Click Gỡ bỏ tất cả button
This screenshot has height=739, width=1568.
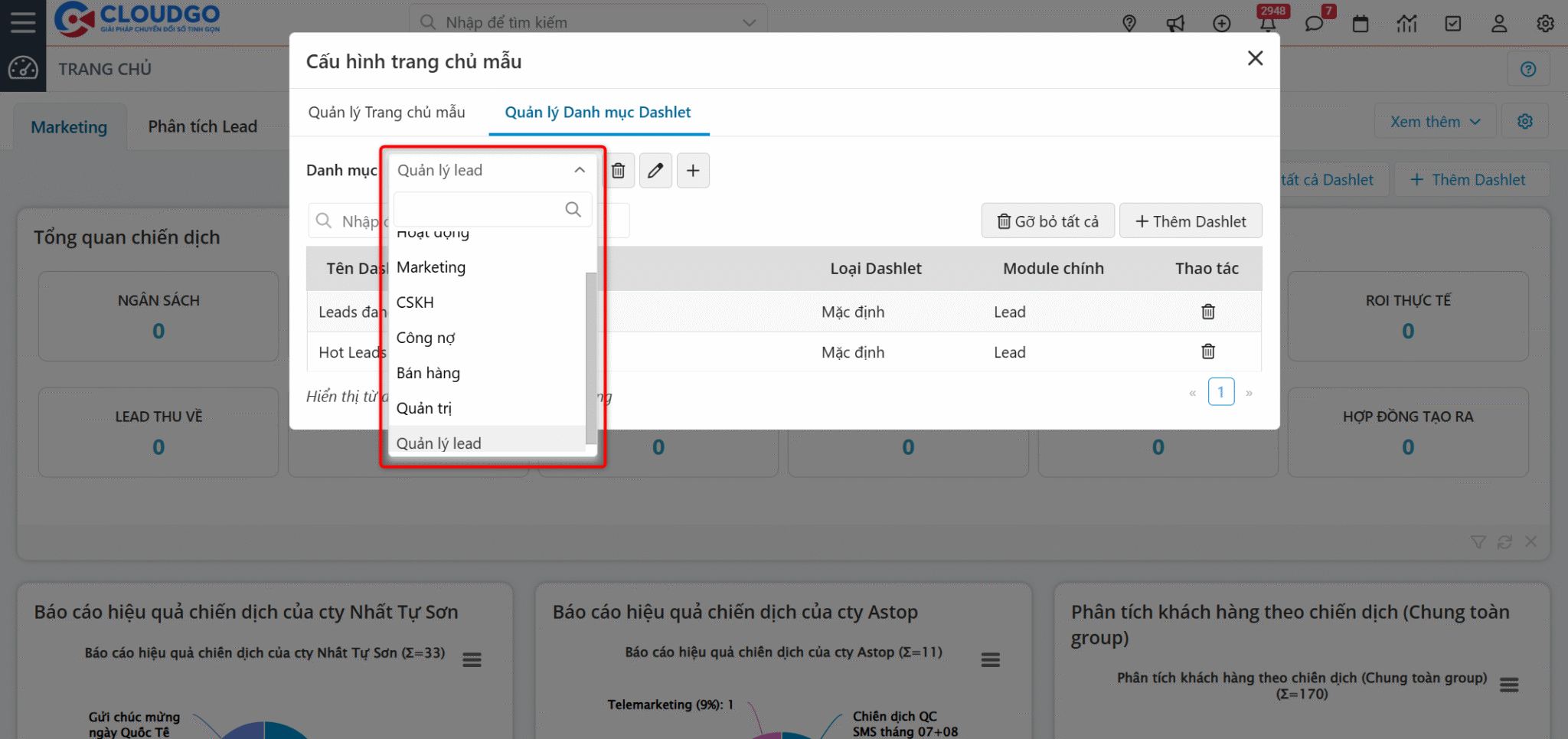click(x=1048, y=221)
